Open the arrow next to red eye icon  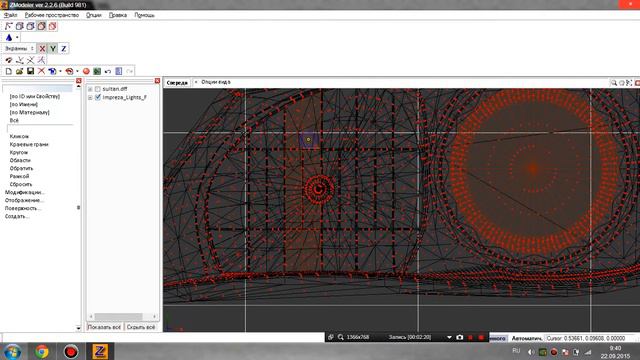pyautogui.click(x=77, y=71)
